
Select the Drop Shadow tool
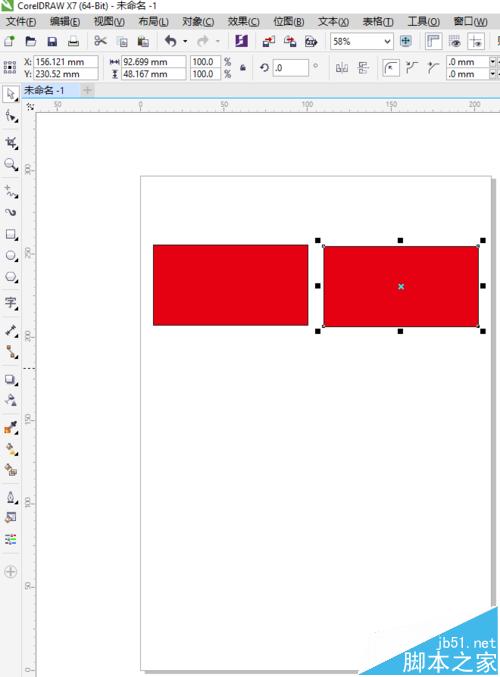[11, 380]
